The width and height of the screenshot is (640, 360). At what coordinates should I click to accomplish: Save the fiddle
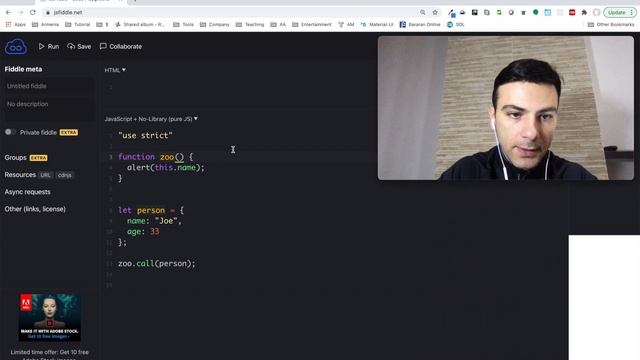pyautogui.click(x=80, y=47)
